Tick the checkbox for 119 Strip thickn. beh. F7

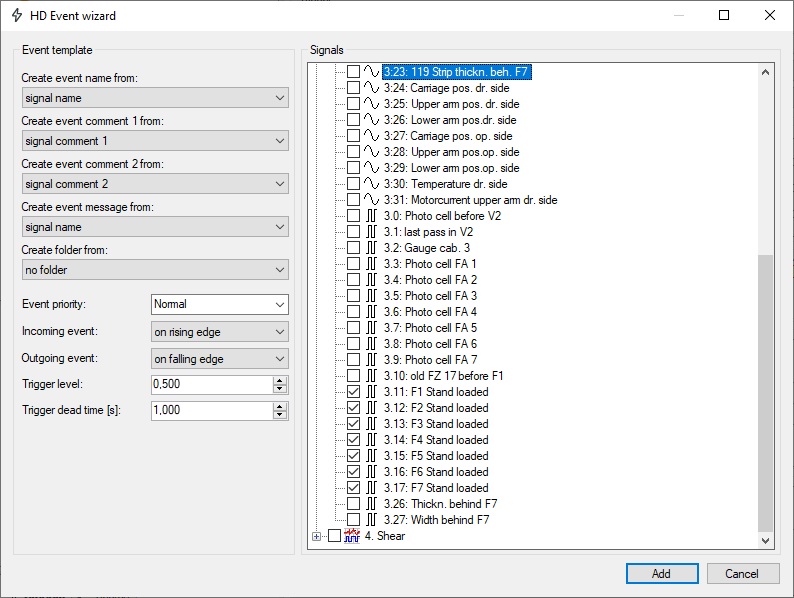(x=353, y=72)
